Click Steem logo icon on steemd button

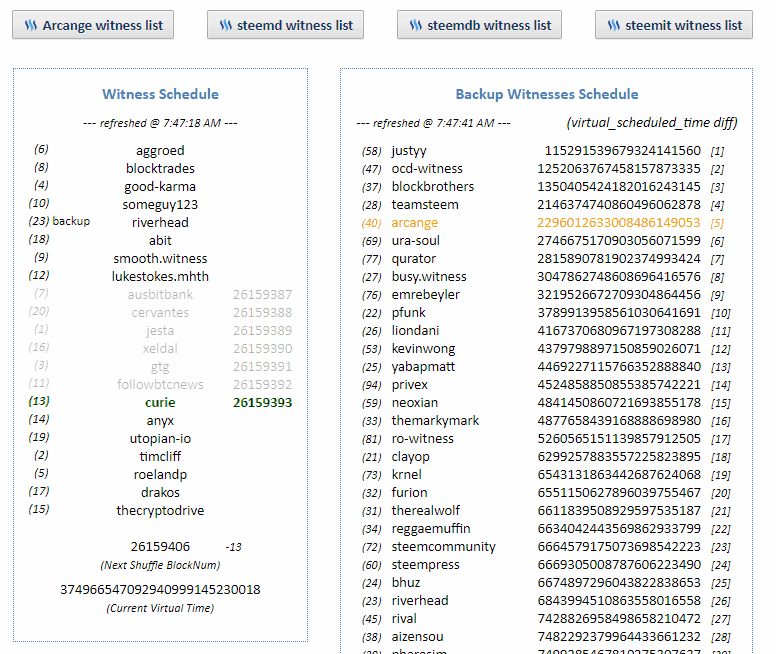(226, 25)
